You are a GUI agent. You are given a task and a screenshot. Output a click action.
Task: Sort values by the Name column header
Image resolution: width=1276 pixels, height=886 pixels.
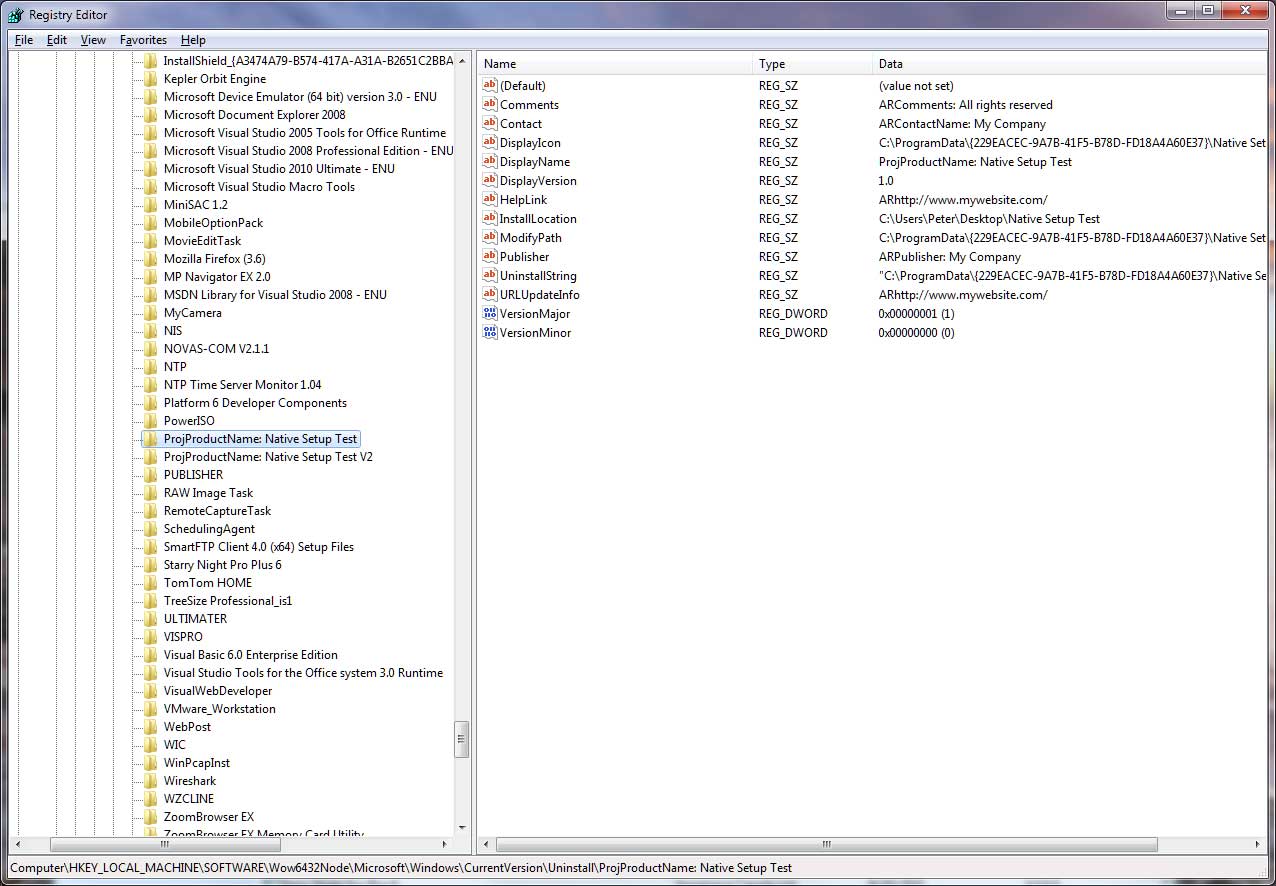coord(614,64)
